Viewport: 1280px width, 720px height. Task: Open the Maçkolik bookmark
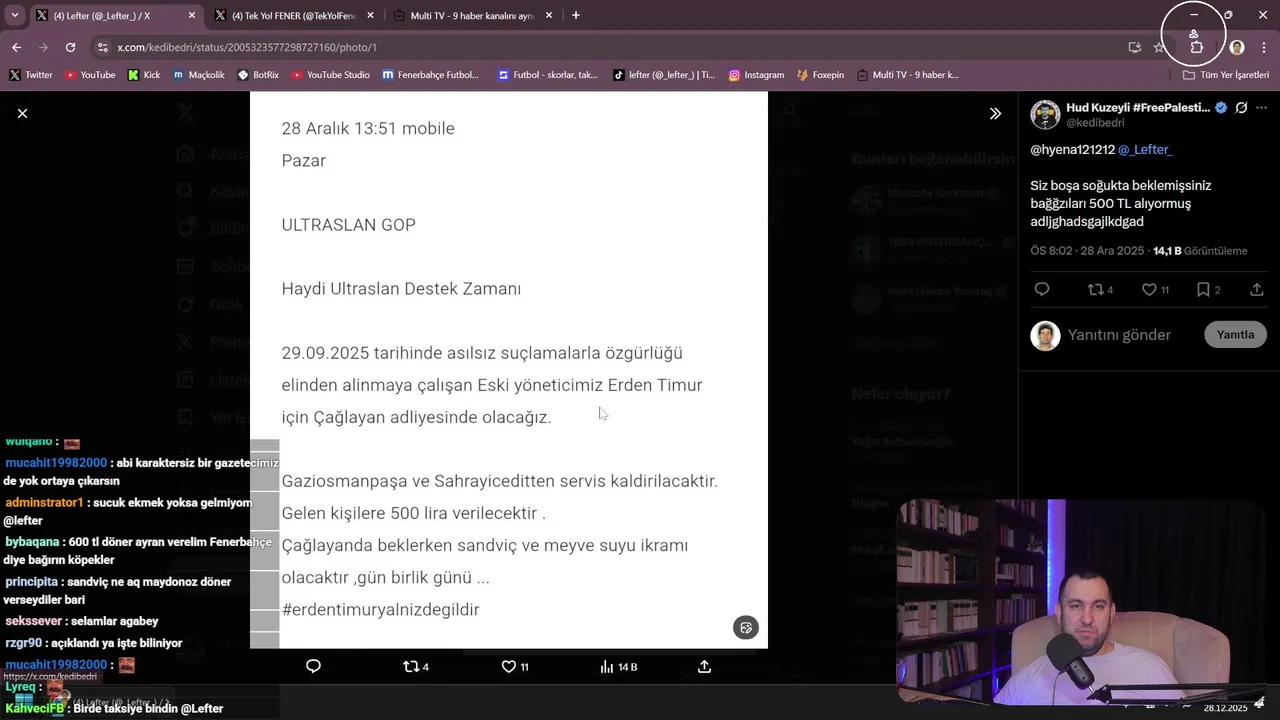[x=199, y=75]
